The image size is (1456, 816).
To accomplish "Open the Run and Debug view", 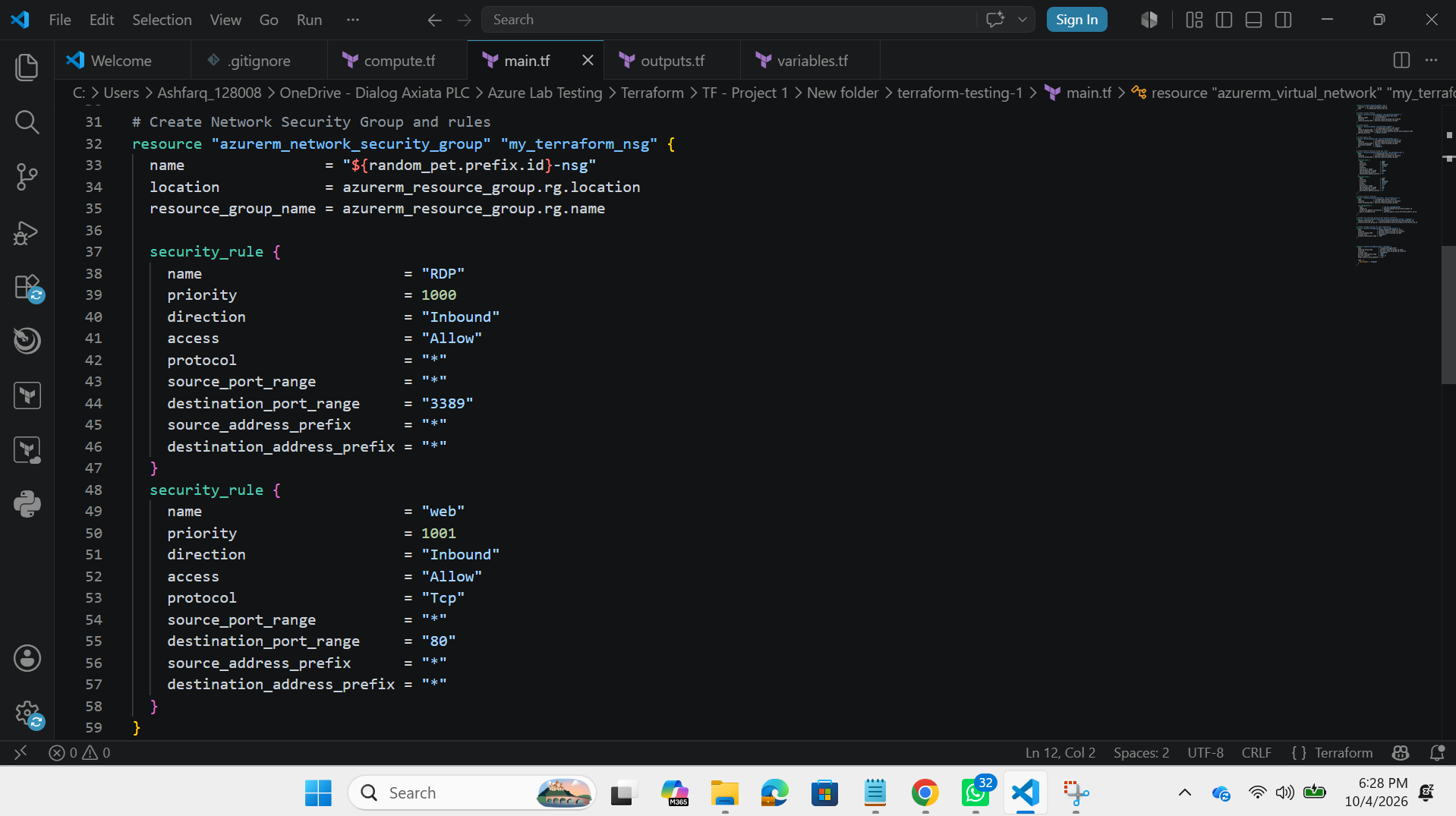I will pos(27,232).
